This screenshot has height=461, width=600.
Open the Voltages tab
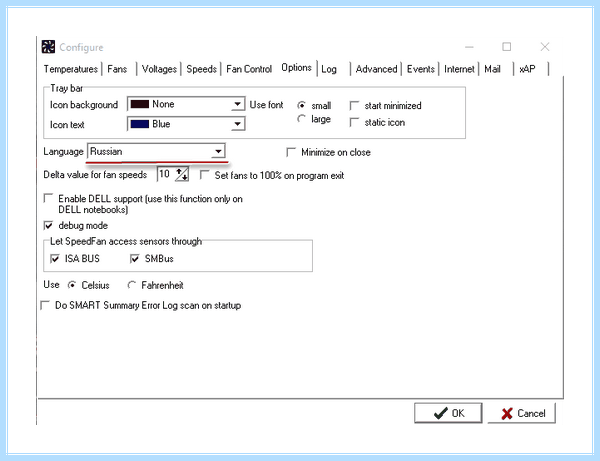point(159,69)
